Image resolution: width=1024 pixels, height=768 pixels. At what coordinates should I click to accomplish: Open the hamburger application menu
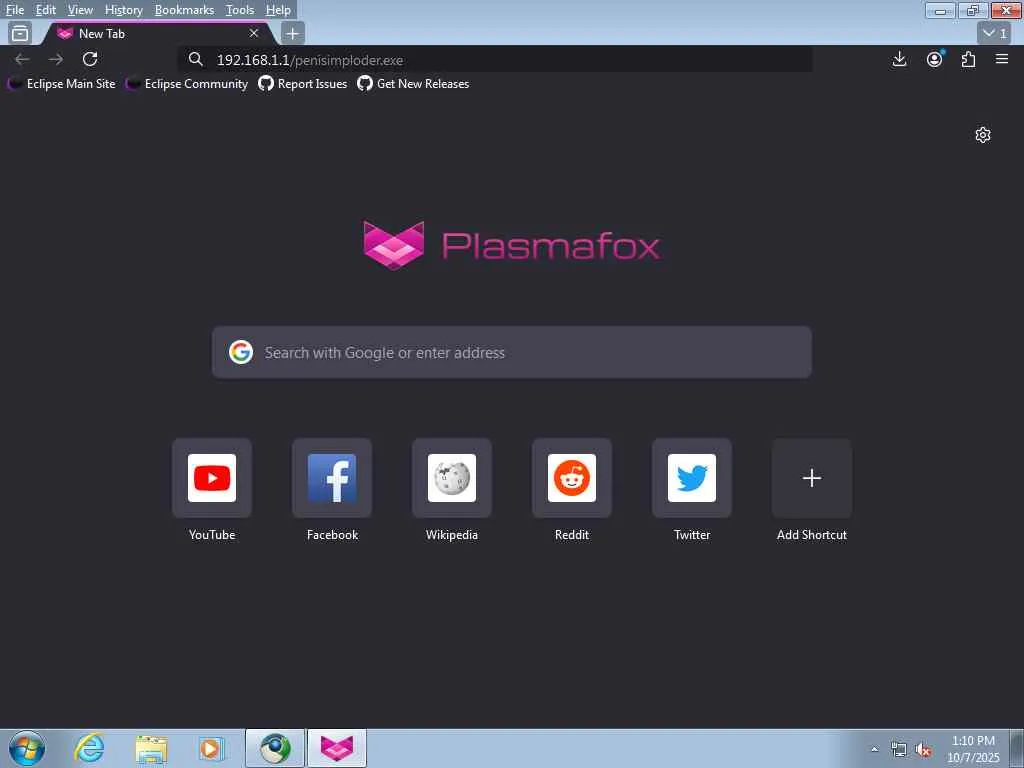pyautogui.click(x=1002, y=59)
